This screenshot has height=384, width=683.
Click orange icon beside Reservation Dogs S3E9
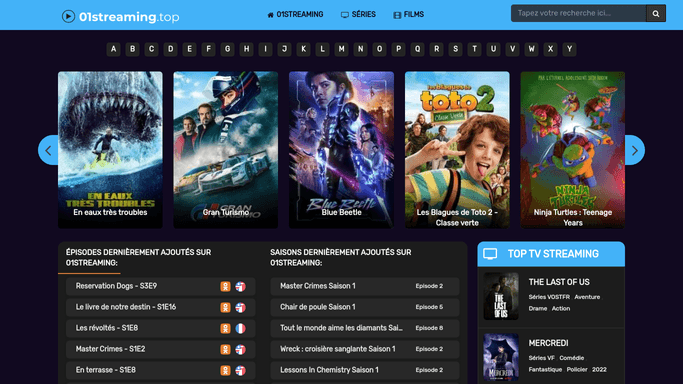pos(225,286)
